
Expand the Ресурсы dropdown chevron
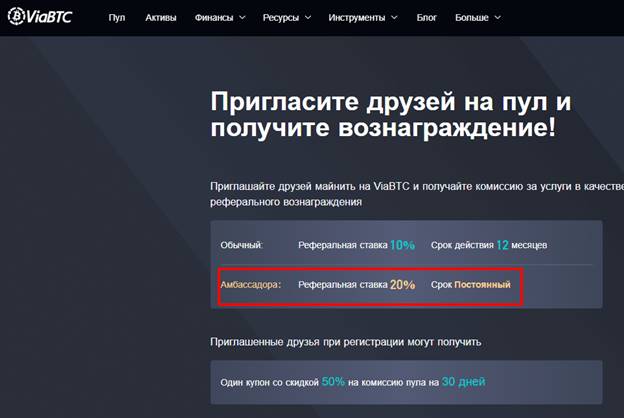(308, 18)
